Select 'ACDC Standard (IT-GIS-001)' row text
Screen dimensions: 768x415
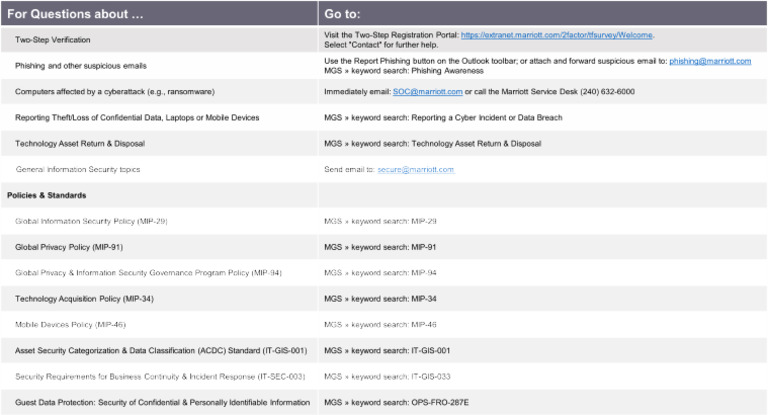pyautogui.click(x=161, y=351)
